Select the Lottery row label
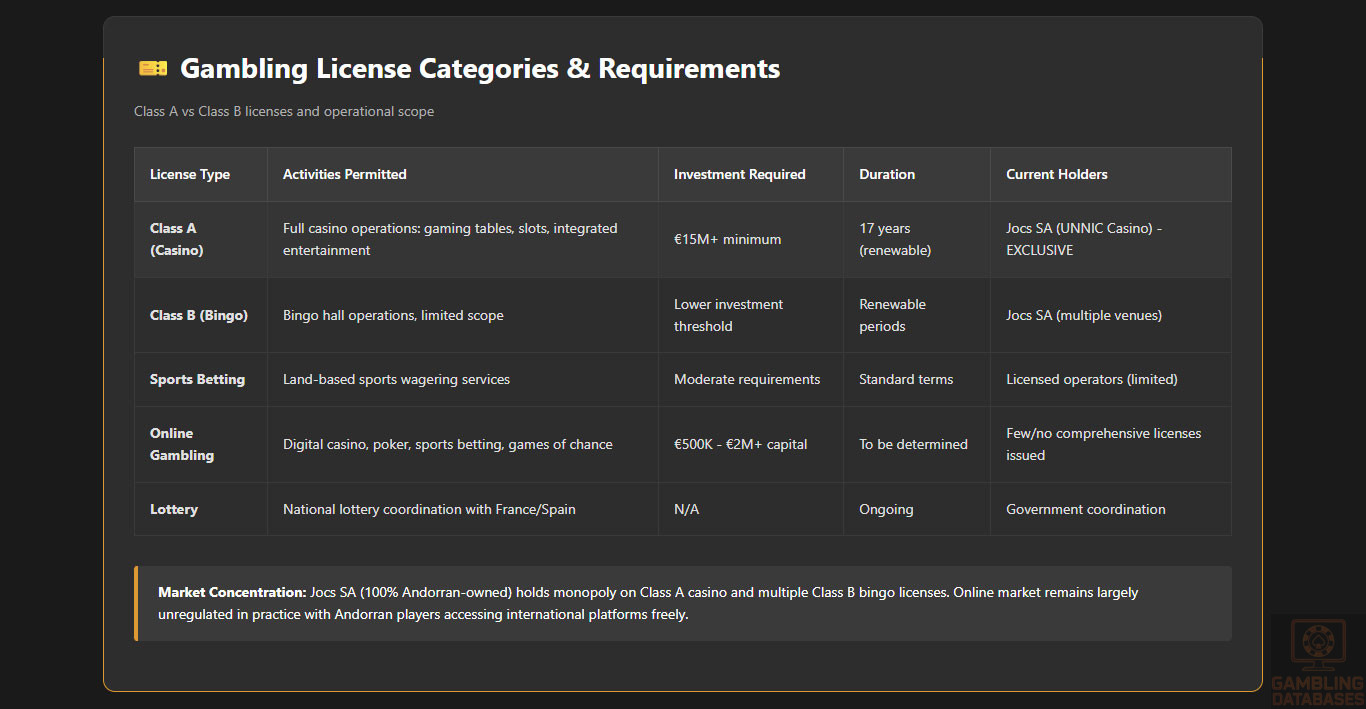The width and height of the screenshot is (1366, 709). 174,509
